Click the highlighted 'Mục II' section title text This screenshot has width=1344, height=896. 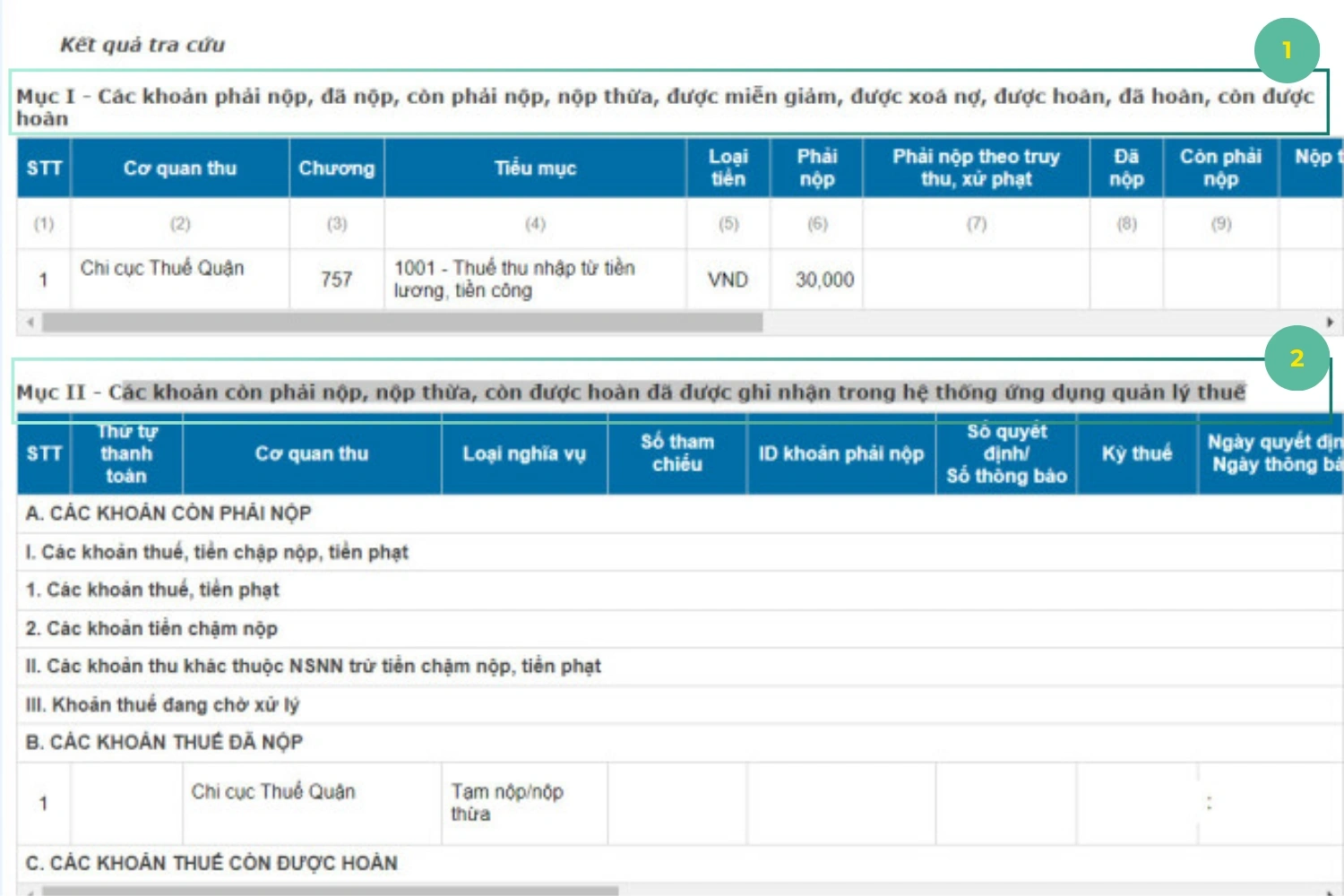coord(631,392)
